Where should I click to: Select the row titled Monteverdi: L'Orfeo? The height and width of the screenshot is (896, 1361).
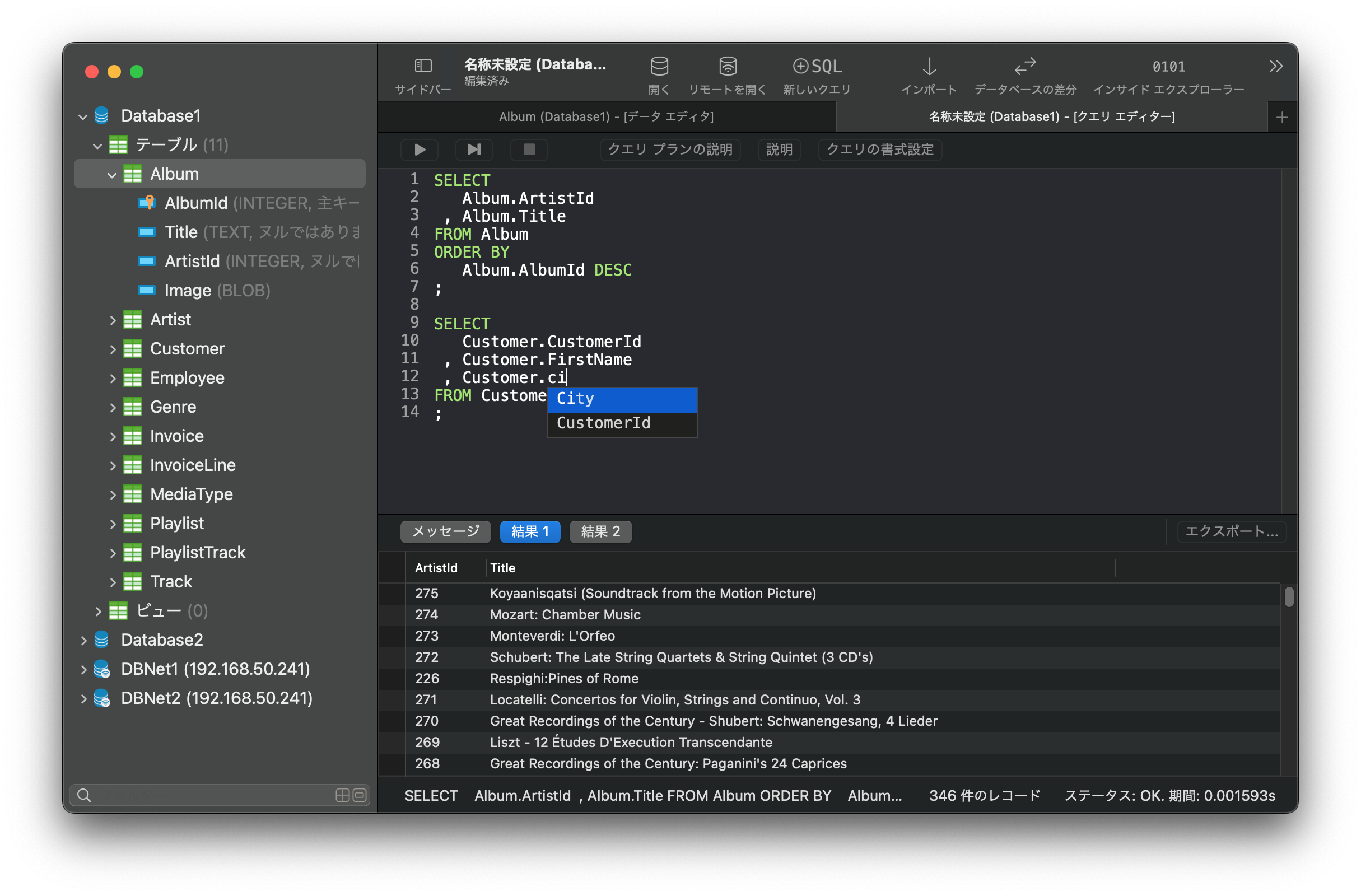click(x=829, y=636)
